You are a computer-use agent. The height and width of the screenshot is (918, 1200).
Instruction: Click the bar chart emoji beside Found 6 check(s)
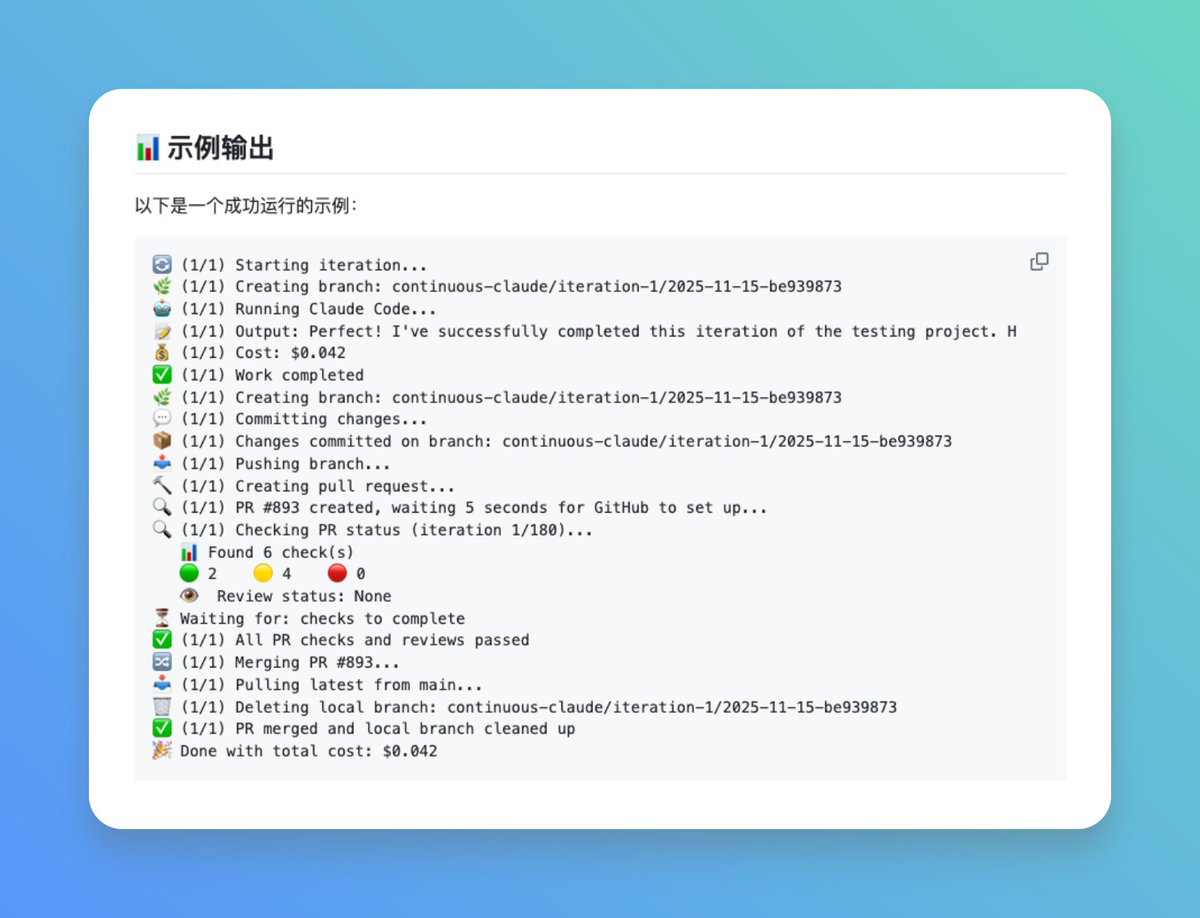(189, 552)
